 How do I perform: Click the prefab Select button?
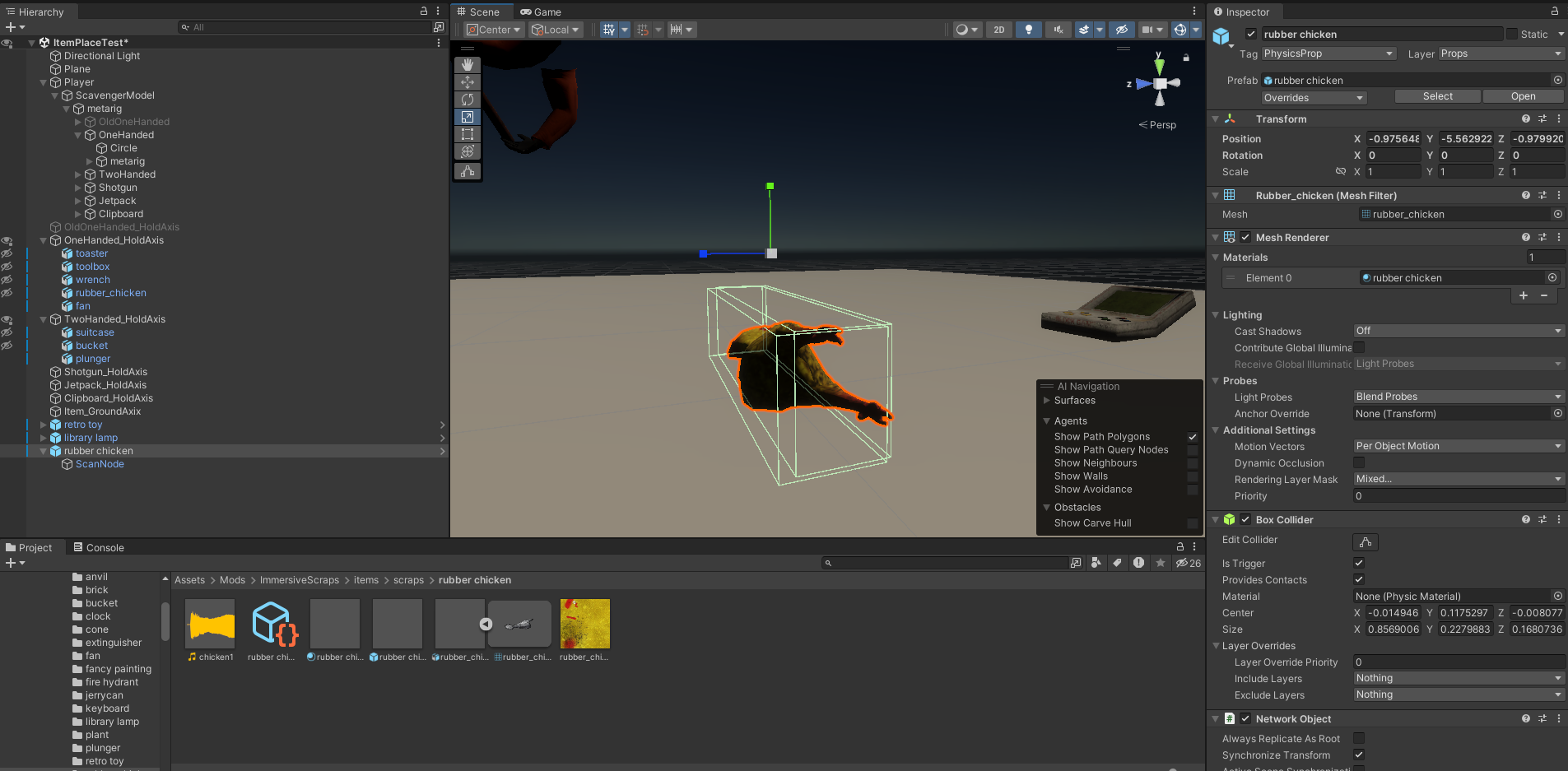(x=1438, y=96)
